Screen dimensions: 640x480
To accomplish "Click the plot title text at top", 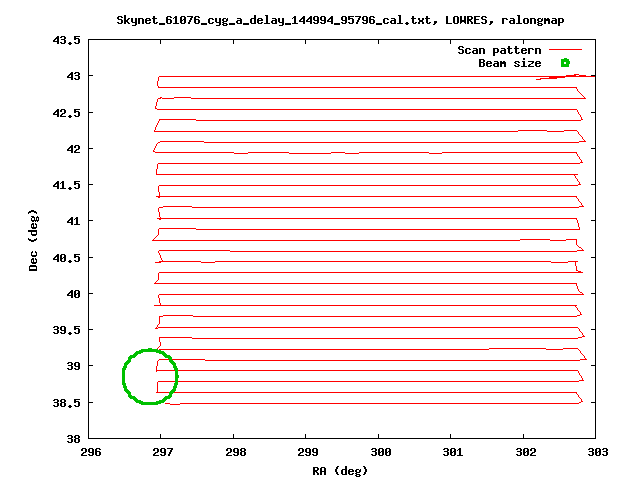I will click(x=335, y=19).
